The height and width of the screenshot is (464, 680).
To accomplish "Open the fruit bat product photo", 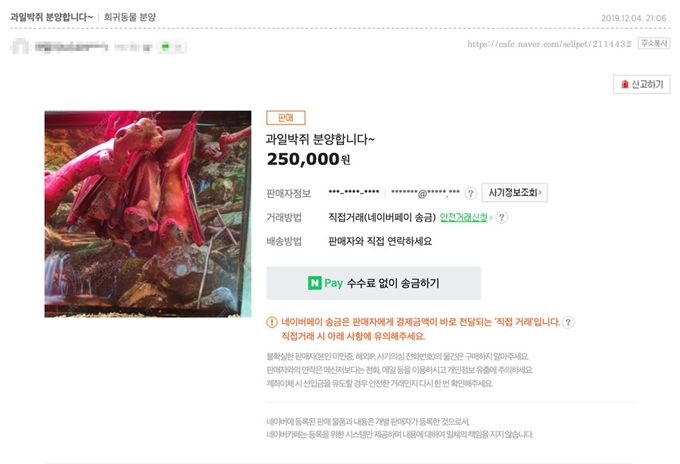I will click(x=148, y=214).
